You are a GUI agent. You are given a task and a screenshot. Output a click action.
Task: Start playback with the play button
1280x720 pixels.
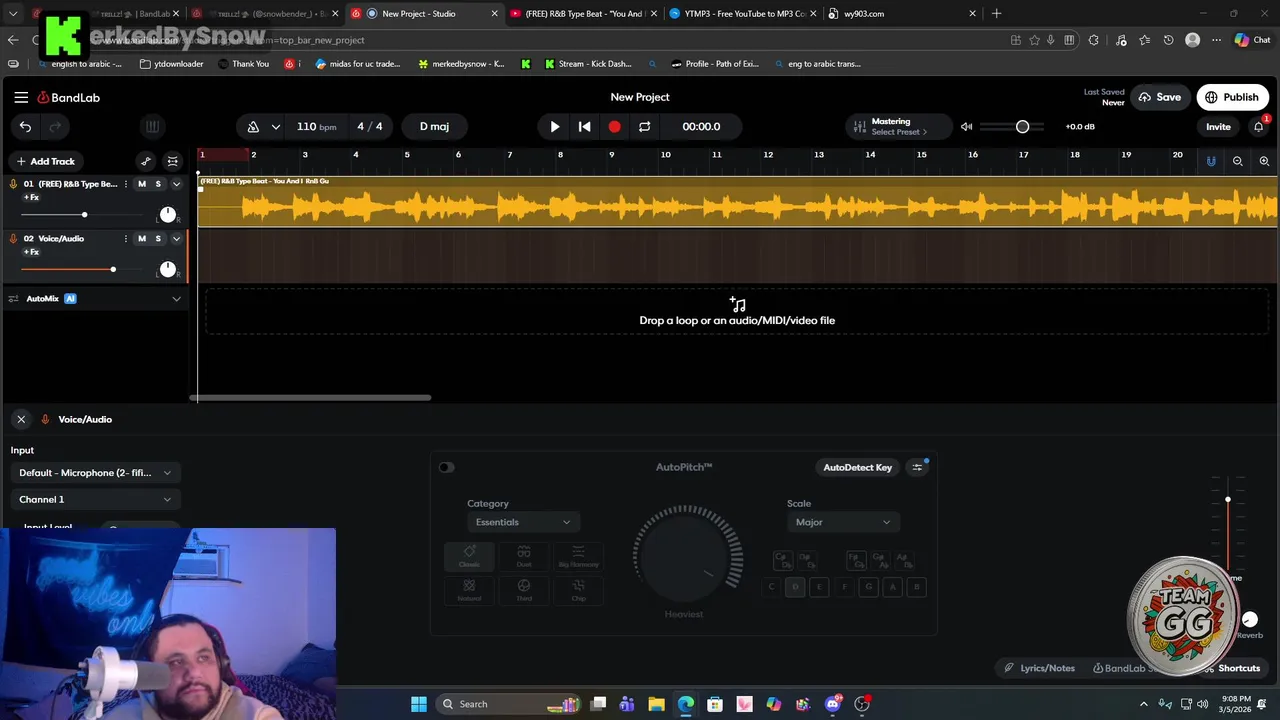(x=555, y=126)
